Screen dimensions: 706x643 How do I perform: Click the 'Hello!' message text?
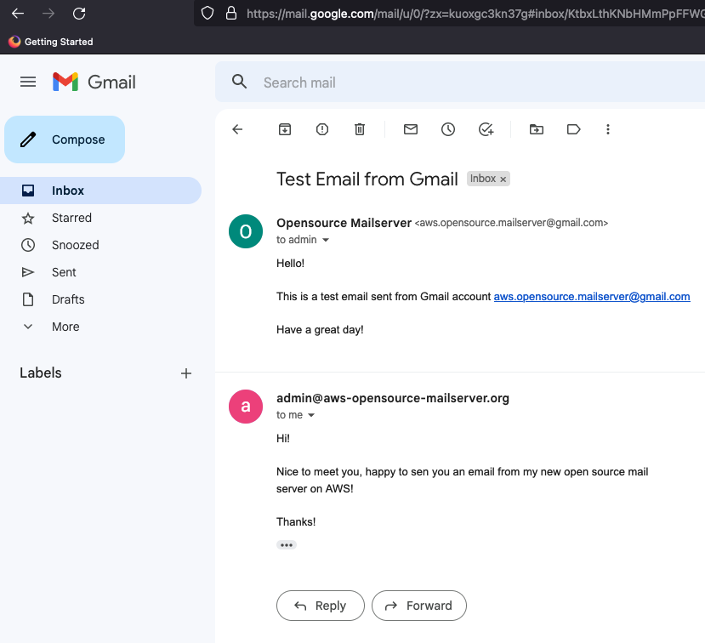coord(290,263)
